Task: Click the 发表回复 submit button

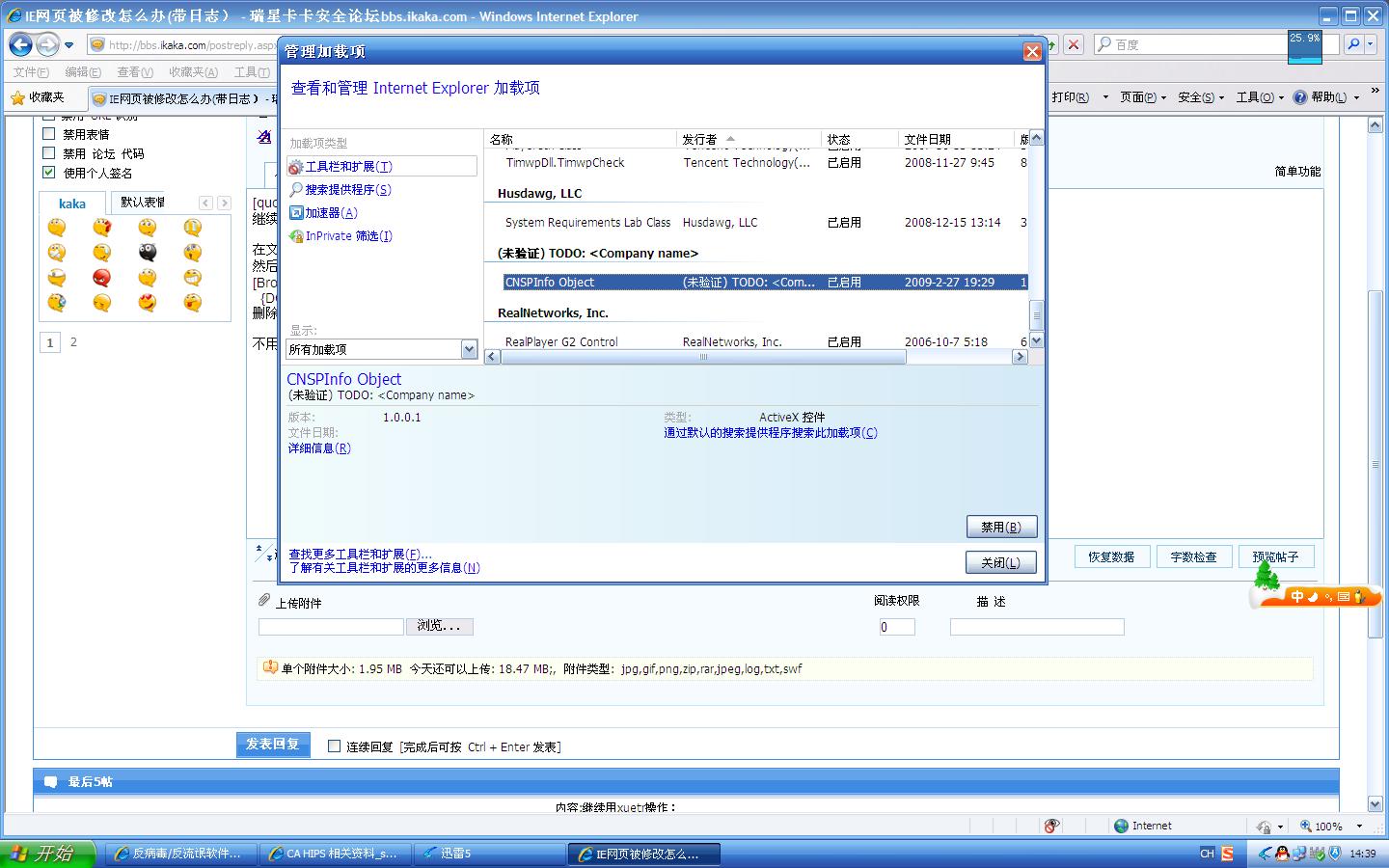Action: [273, 745]
